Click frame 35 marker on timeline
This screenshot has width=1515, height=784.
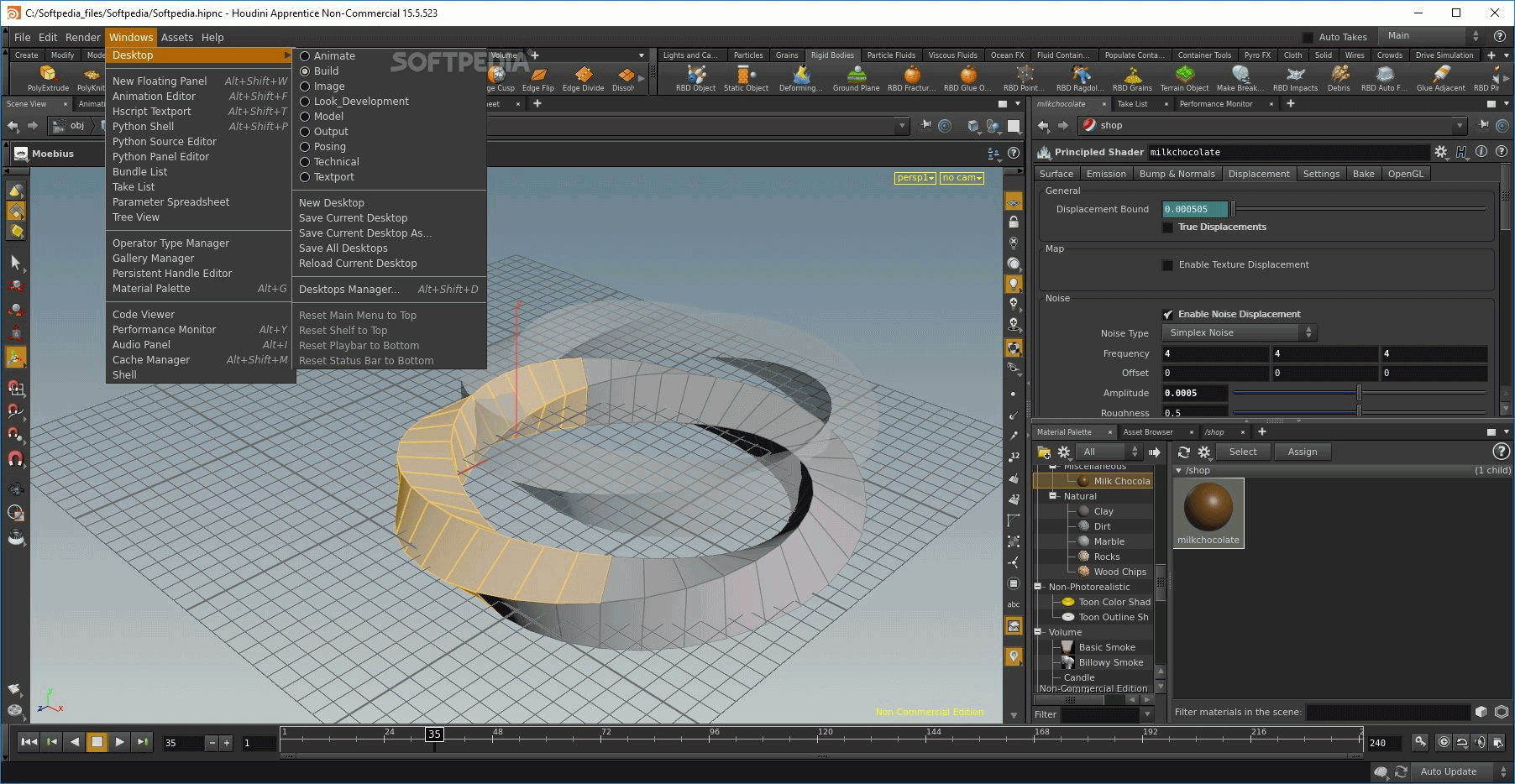(434, 734)
